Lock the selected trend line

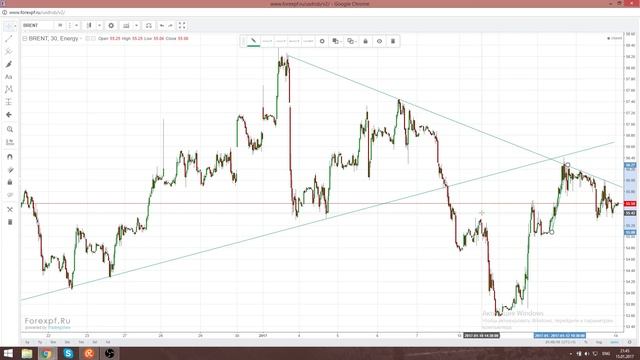tap(366, 41)
